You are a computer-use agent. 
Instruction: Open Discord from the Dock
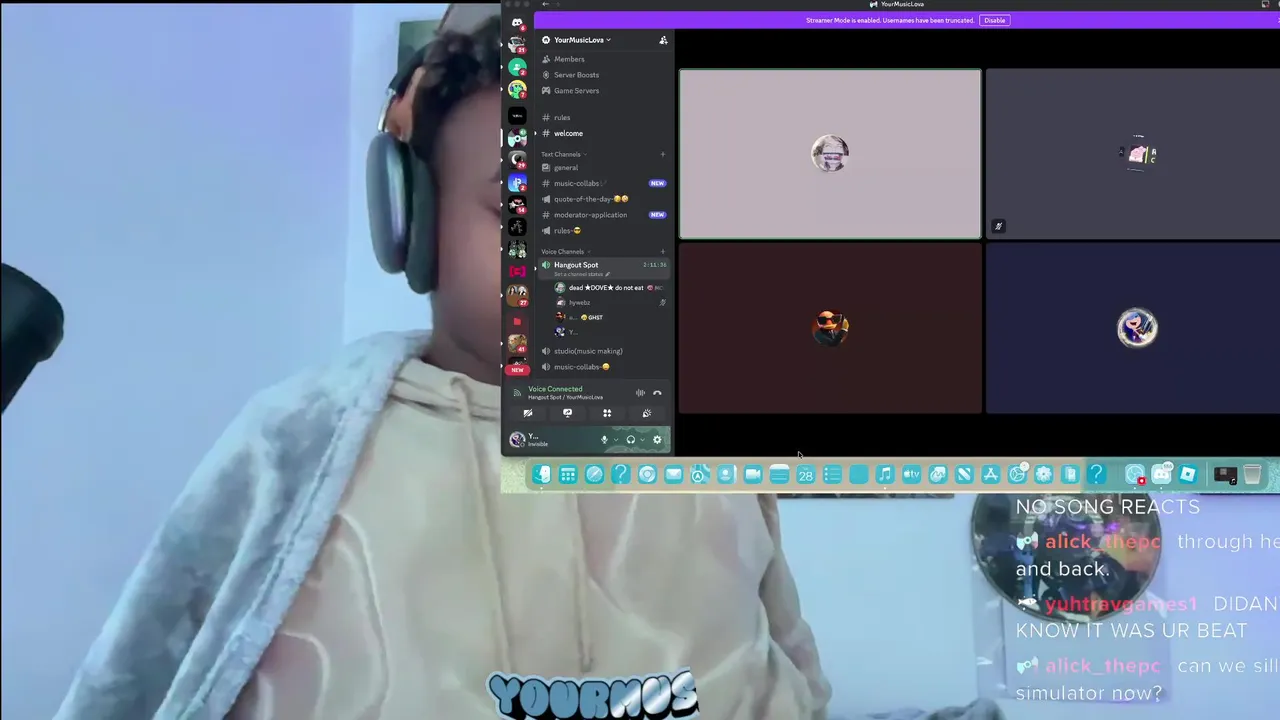pyautogui.click(x=1161, y=475)
